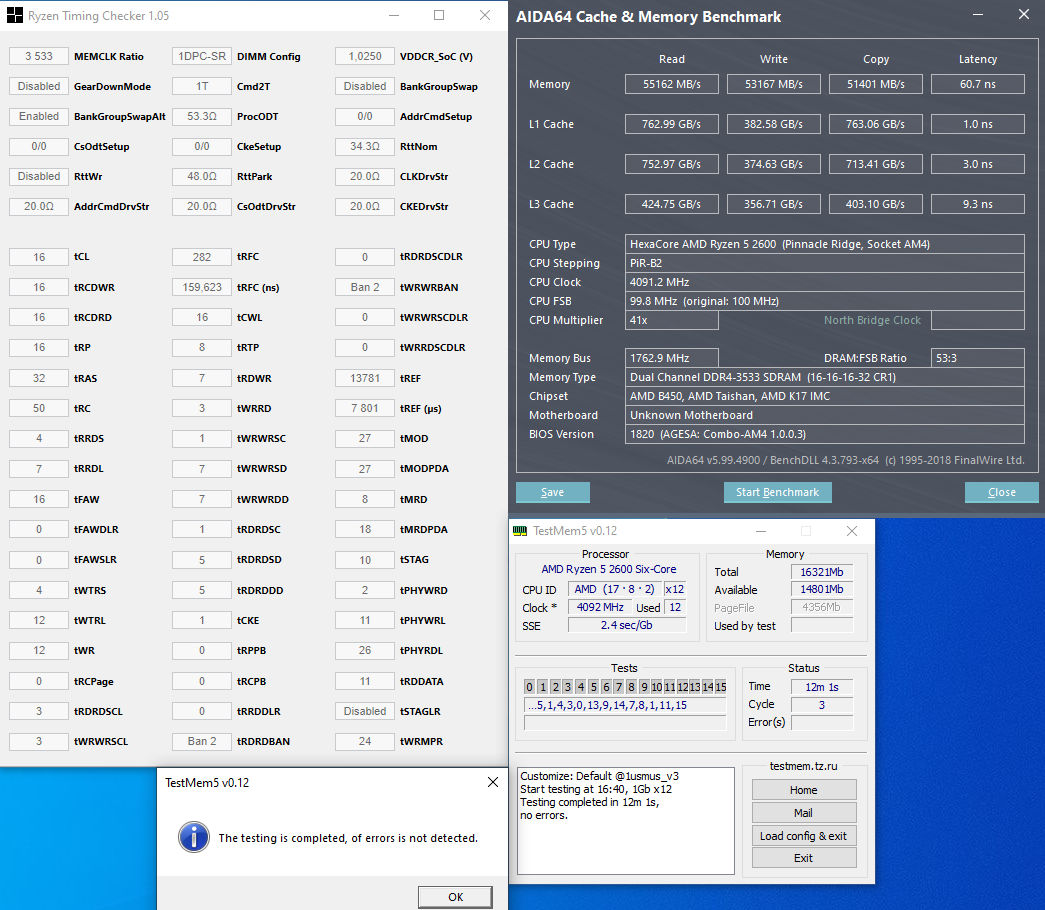Click the TestMem5 log text area

(x=626, y=821)
